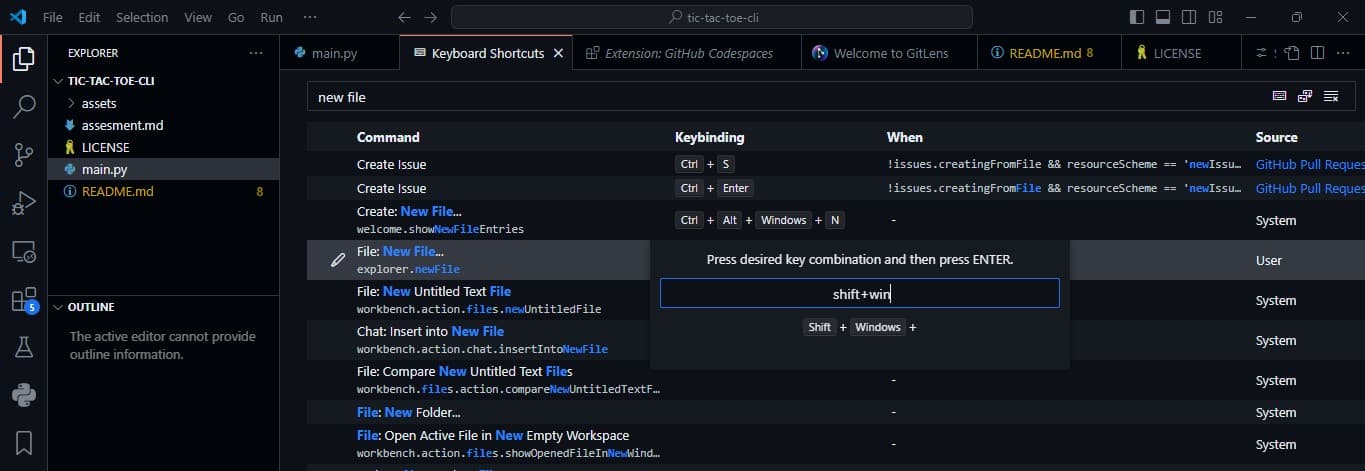Go back with the left arrow
The height and width of the screenshot is (471, 1365).
[404, 18]
